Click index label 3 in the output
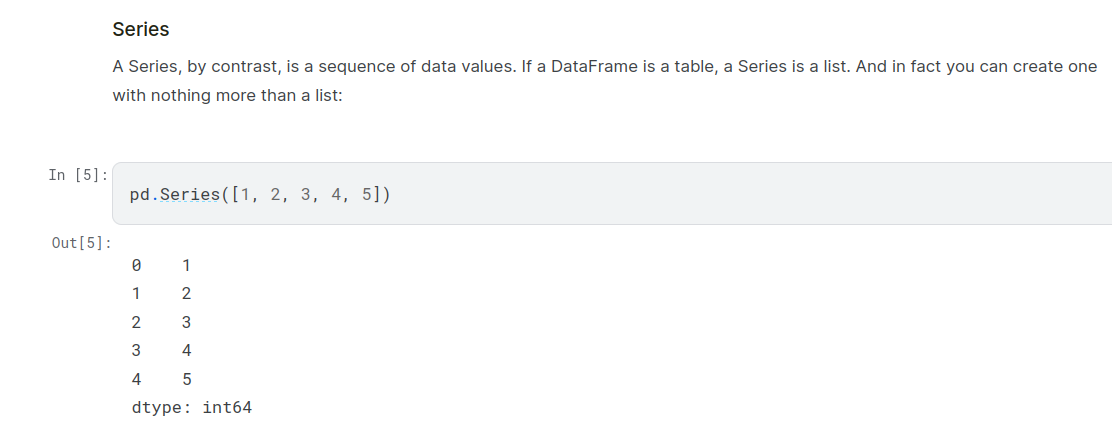This screenshot has width=1112, height=433. (136, 350)
